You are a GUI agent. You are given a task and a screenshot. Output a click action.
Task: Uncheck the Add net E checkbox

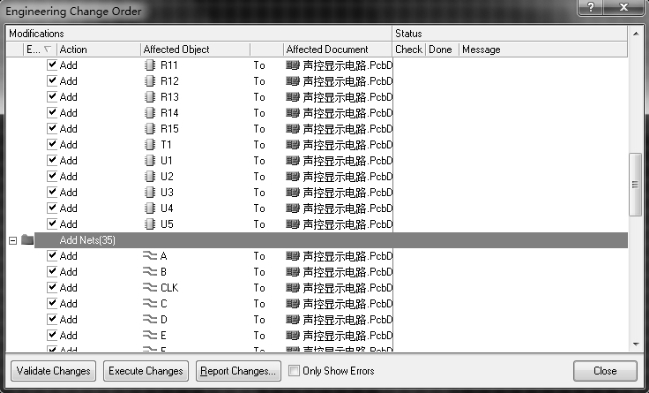click(52, 335)
